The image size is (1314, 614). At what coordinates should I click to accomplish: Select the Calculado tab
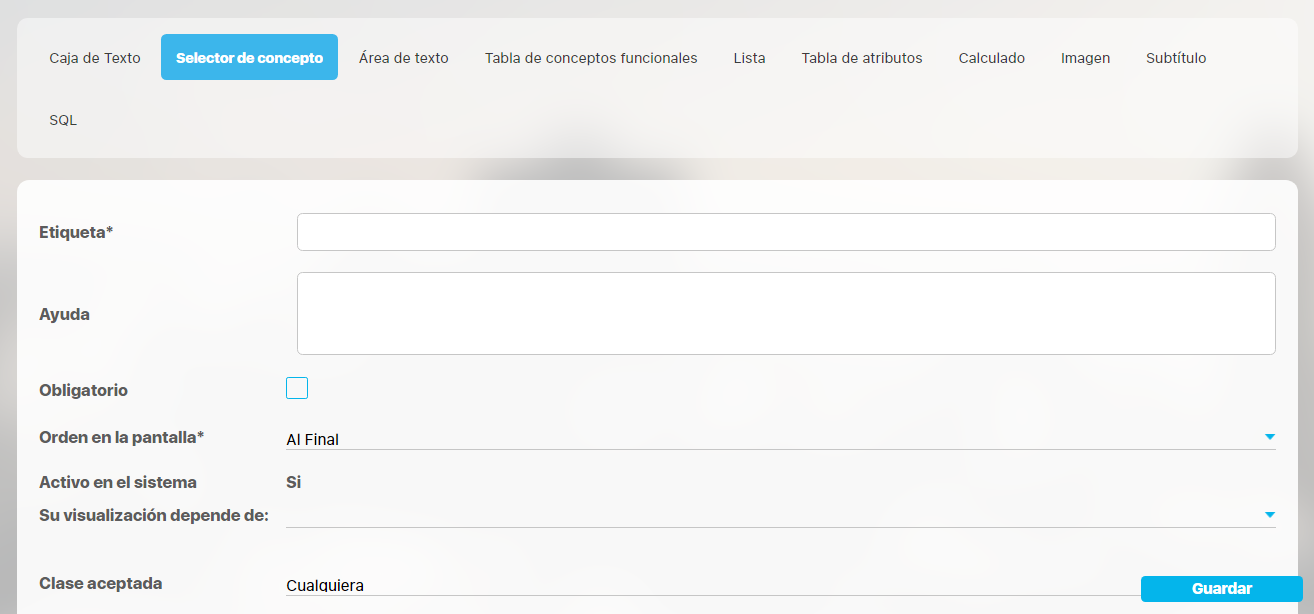click(991, 58)
